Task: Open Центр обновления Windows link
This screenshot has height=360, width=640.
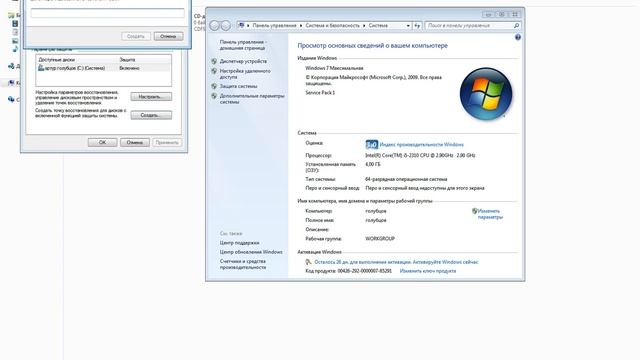Action: pos(251,252)
